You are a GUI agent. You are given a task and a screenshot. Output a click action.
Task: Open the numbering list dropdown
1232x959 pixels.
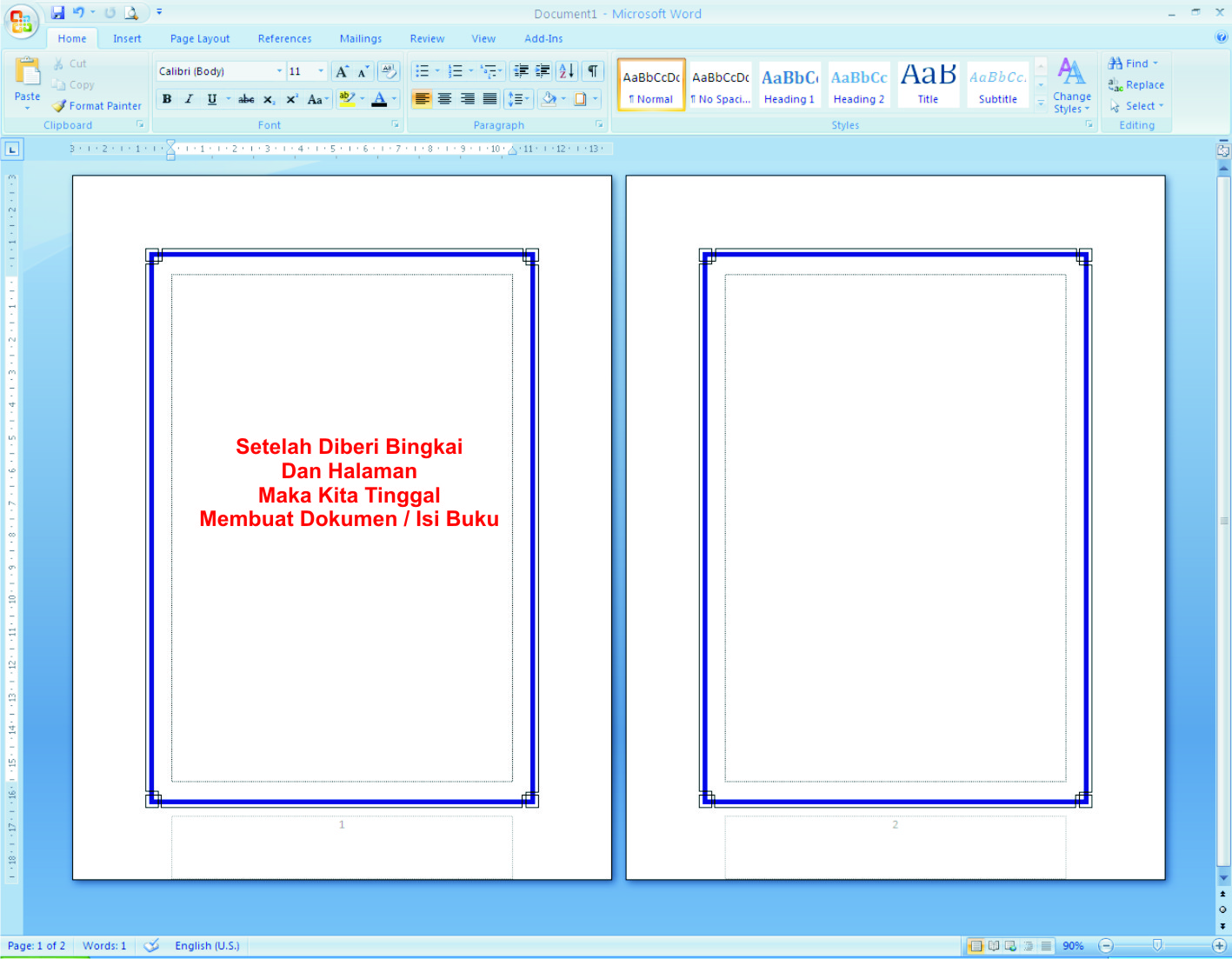471,71
